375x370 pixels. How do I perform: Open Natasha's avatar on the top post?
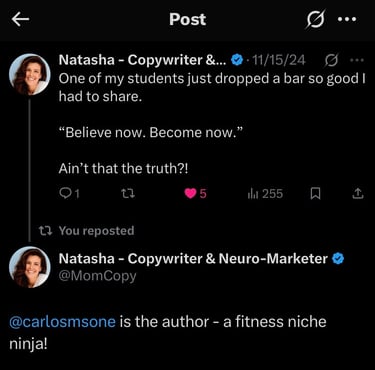(x=30, y=74)
